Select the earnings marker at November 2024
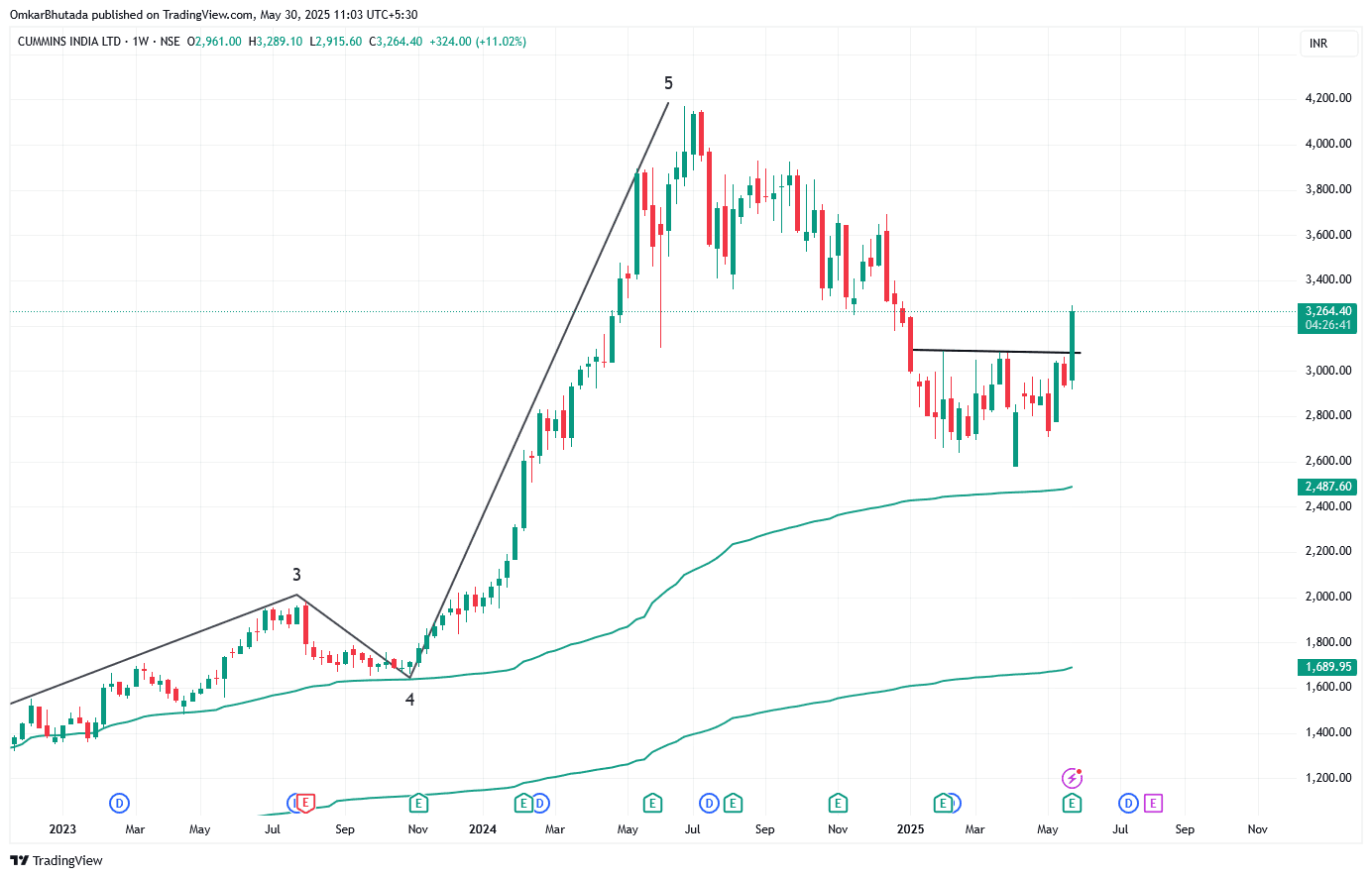1372x878 pixels. tap(838, 803)
